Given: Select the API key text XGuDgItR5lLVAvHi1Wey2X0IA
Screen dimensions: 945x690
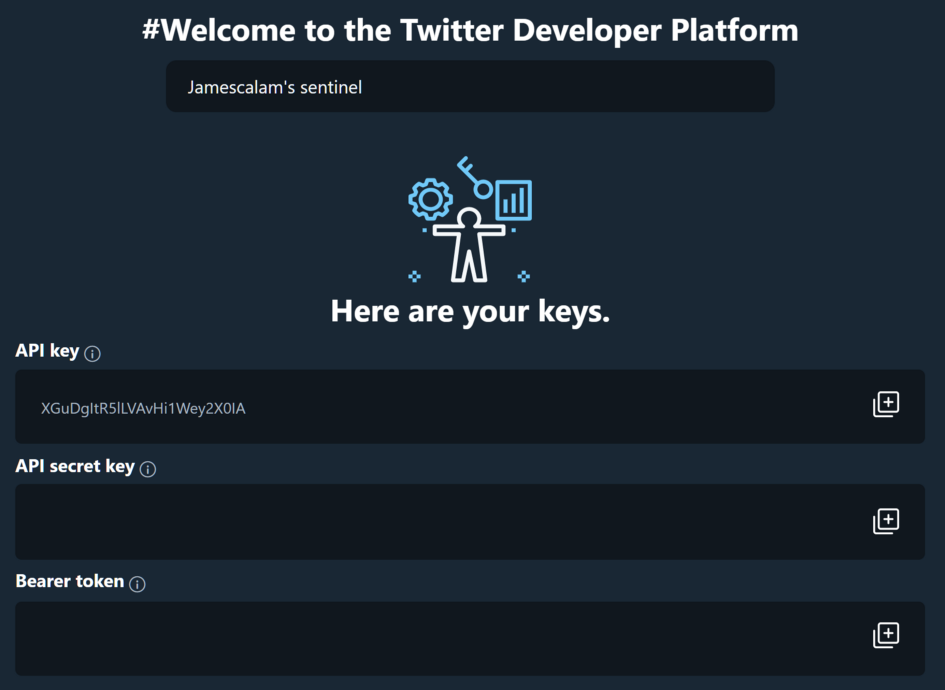Looking at the screenshot, I should point(143,409).
